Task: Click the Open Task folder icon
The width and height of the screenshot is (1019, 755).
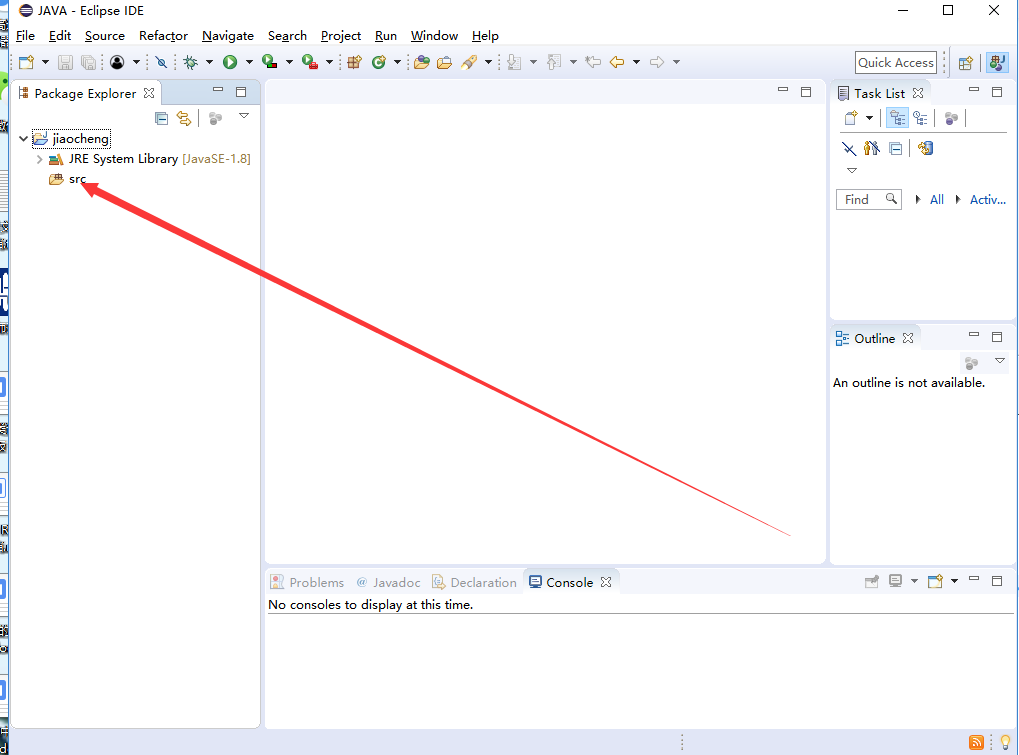Action: point(445,62)
